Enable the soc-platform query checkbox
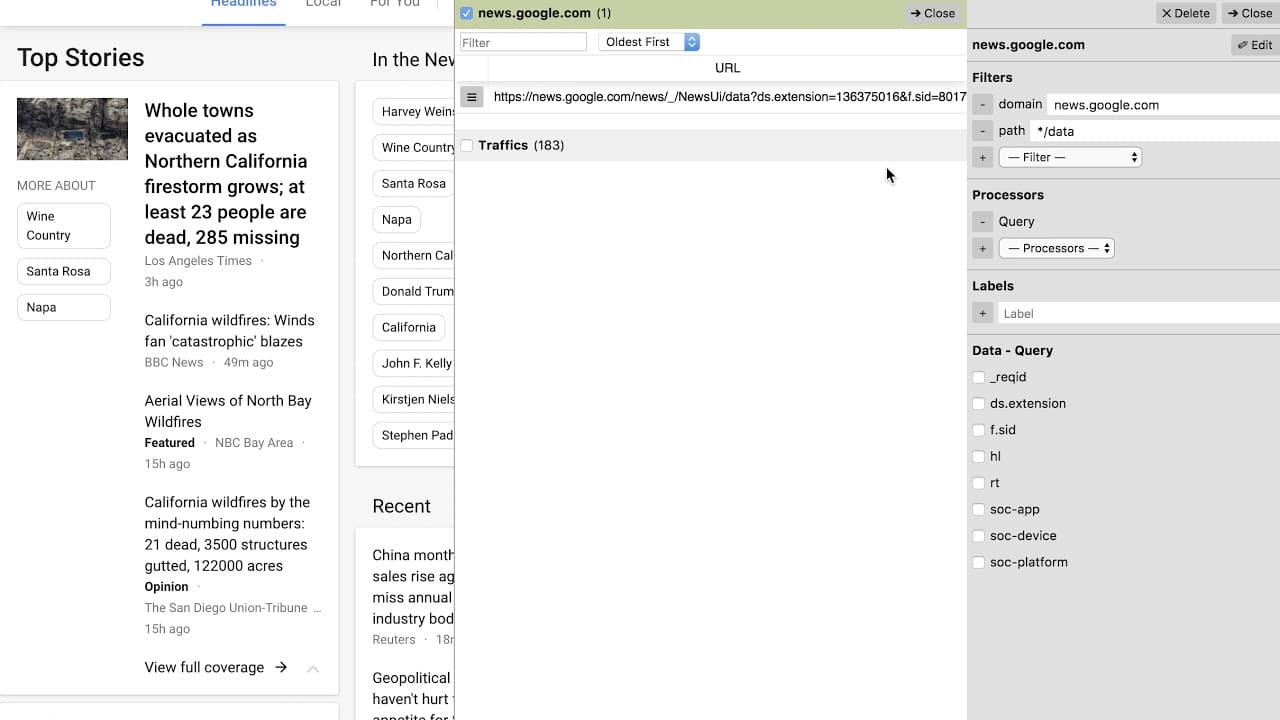 tap(979, 563)
